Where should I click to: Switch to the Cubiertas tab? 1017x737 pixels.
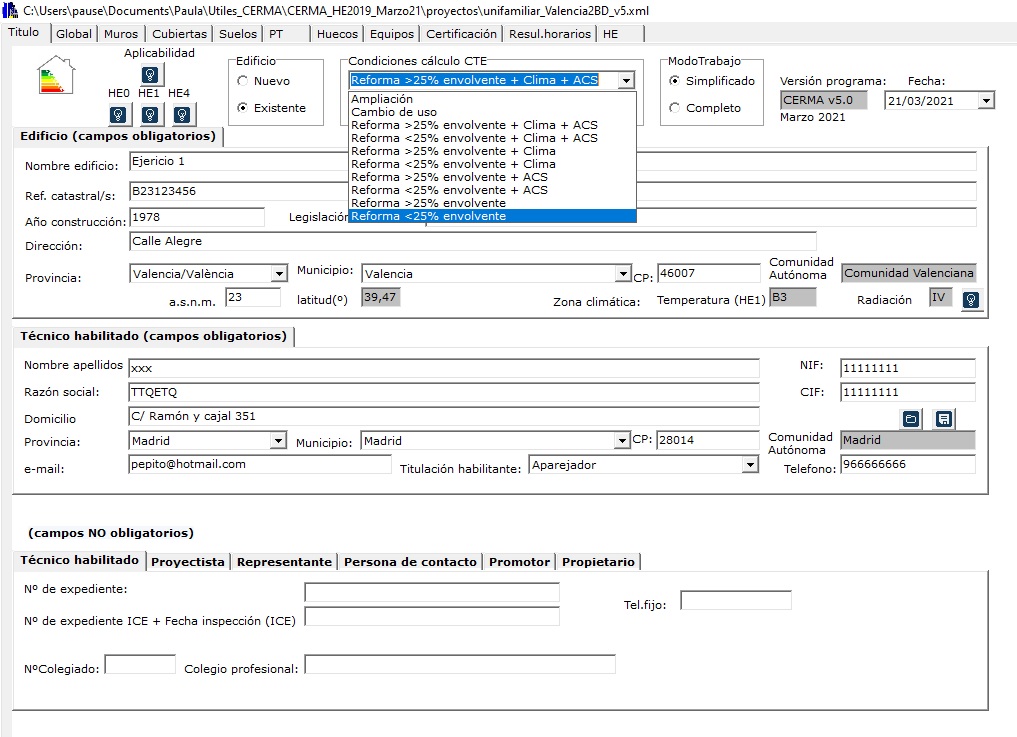pos(180,34)
